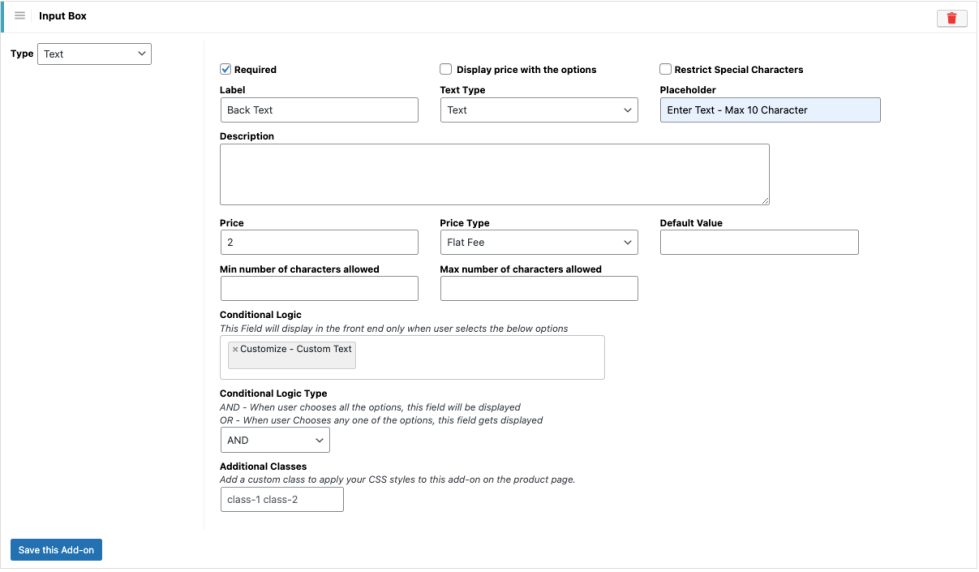Click the Price input field
The image size is (979, 572).
click(x=318, y=242)
